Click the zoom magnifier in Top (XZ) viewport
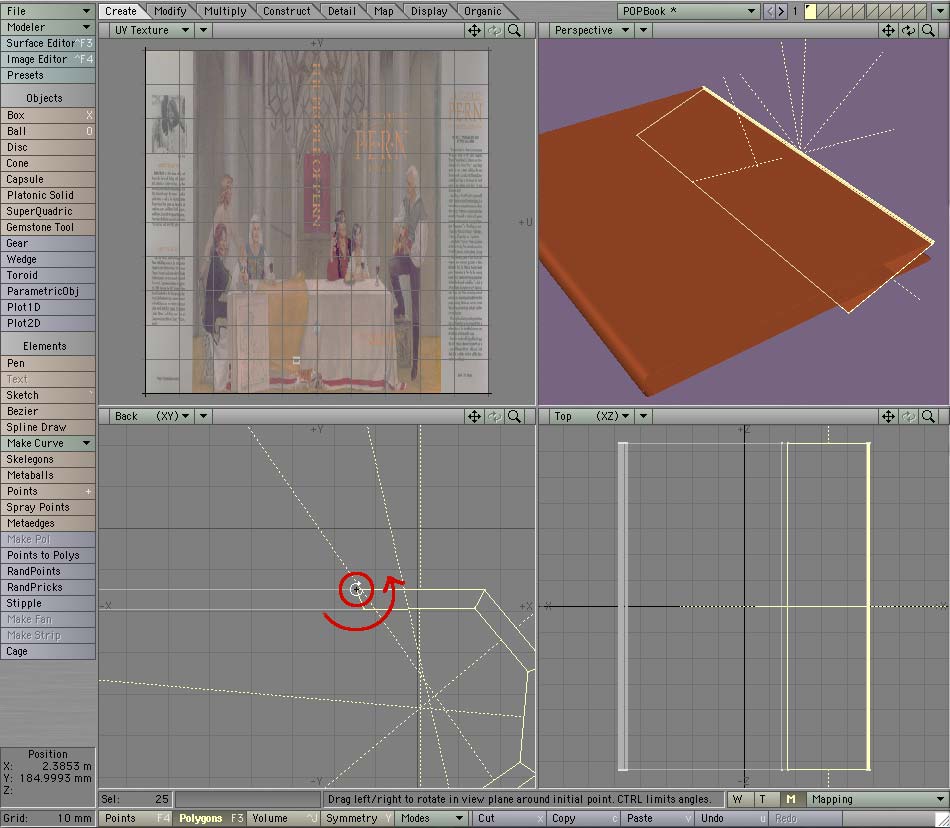 pyautogui.click(x=928, y=416)
